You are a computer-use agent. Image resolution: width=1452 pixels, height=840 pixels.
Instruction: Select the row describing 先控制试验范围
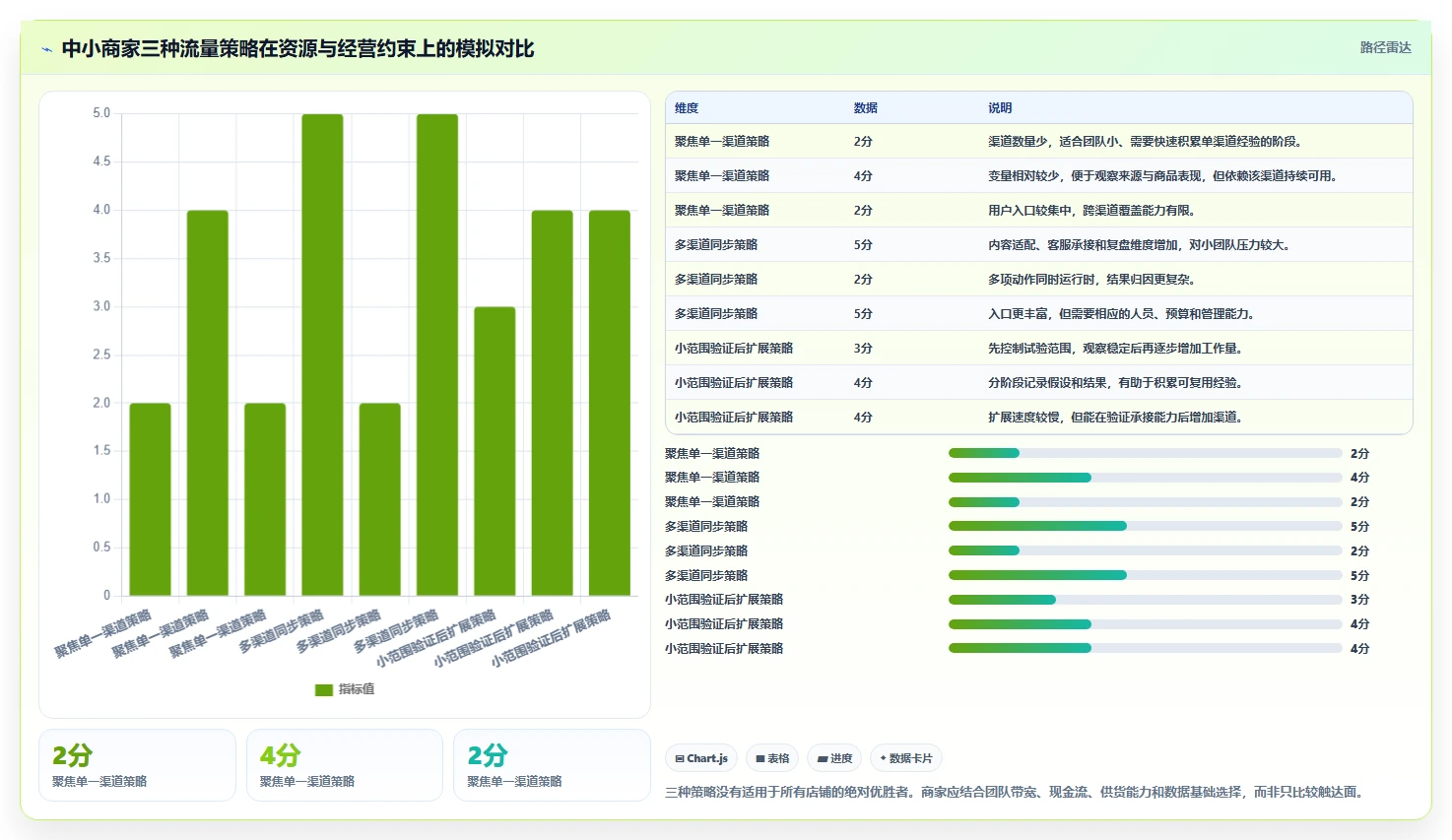click(x=1039, y=349)
